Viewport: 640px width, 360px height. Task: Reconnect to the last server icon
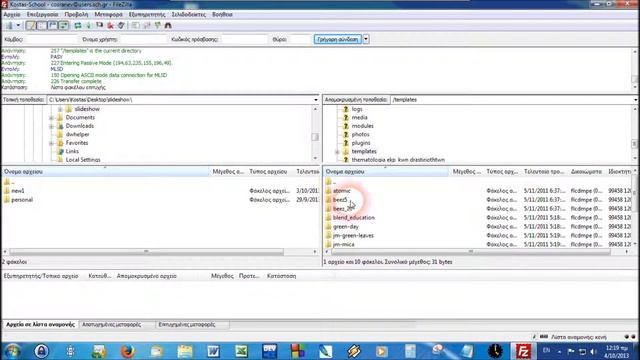click(x=121, y=25)
